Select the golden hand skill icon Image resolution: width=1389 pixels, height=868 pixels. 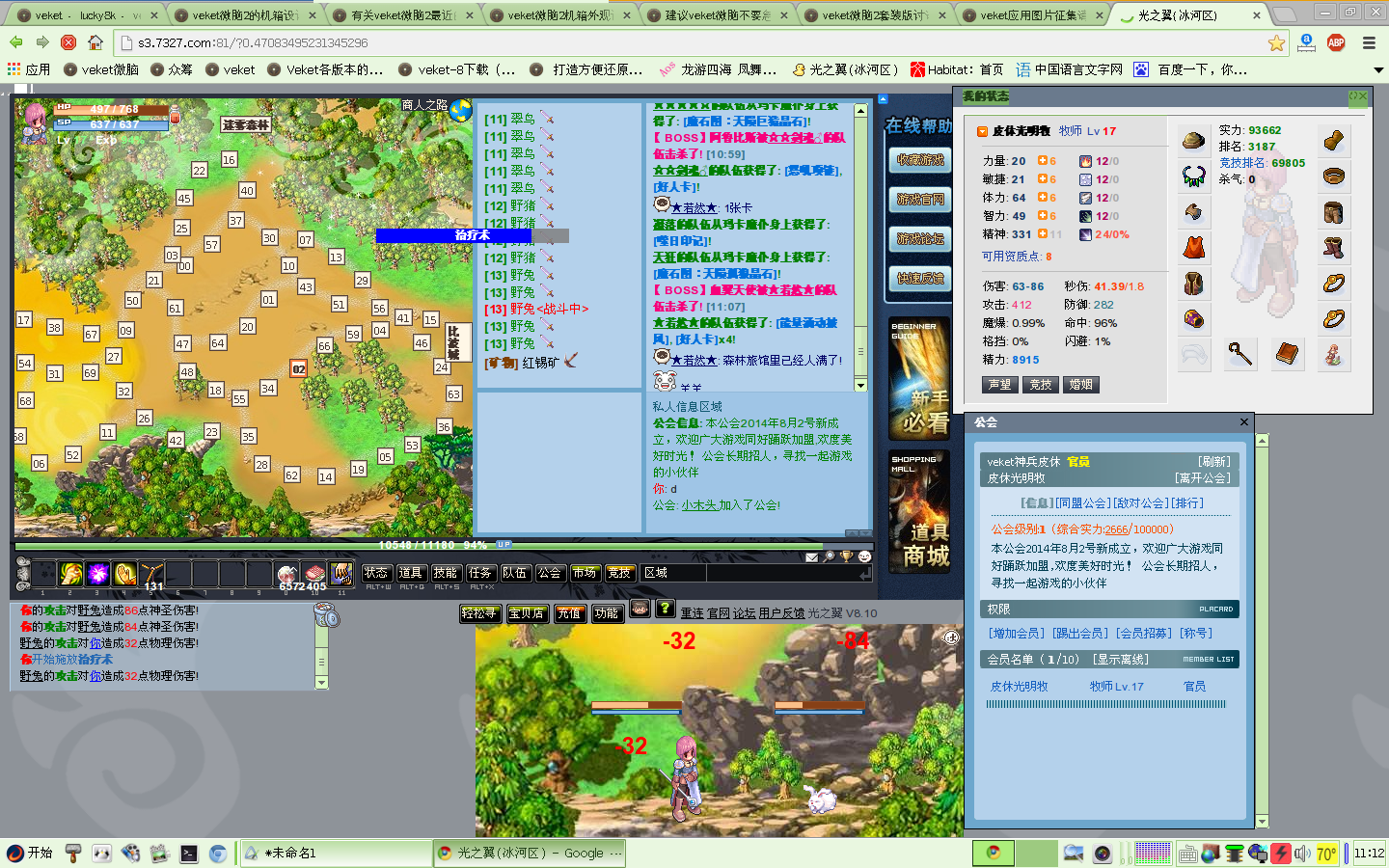[124, 574]
